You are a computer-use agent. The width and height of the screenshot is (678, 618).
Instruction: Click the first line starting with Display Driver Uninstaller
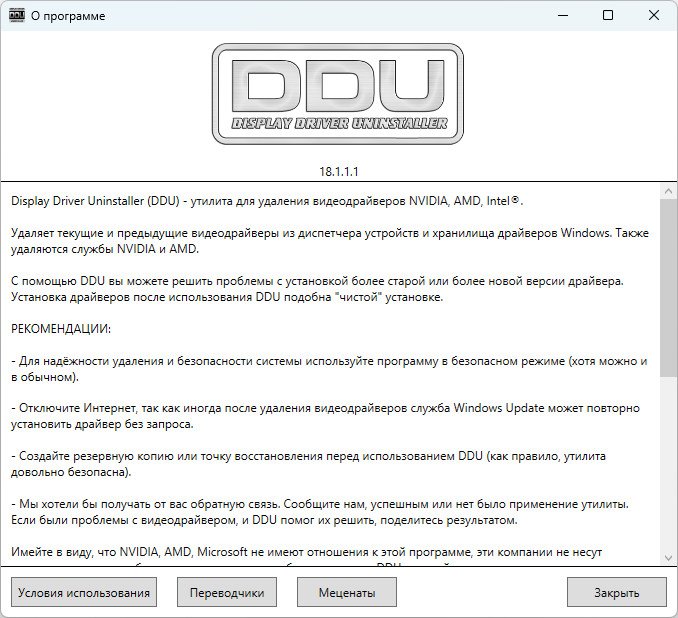267,201
